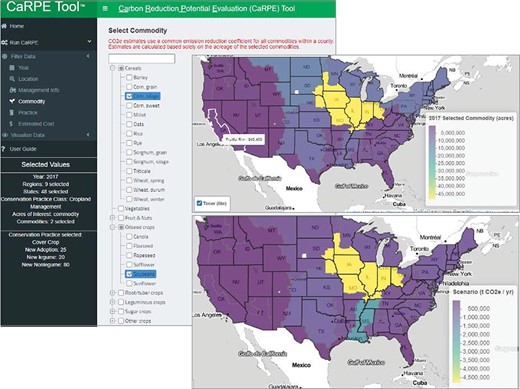Click the Select Commodity heading
Viewport: 520px width, 389px height.
[x=137, y=30]
